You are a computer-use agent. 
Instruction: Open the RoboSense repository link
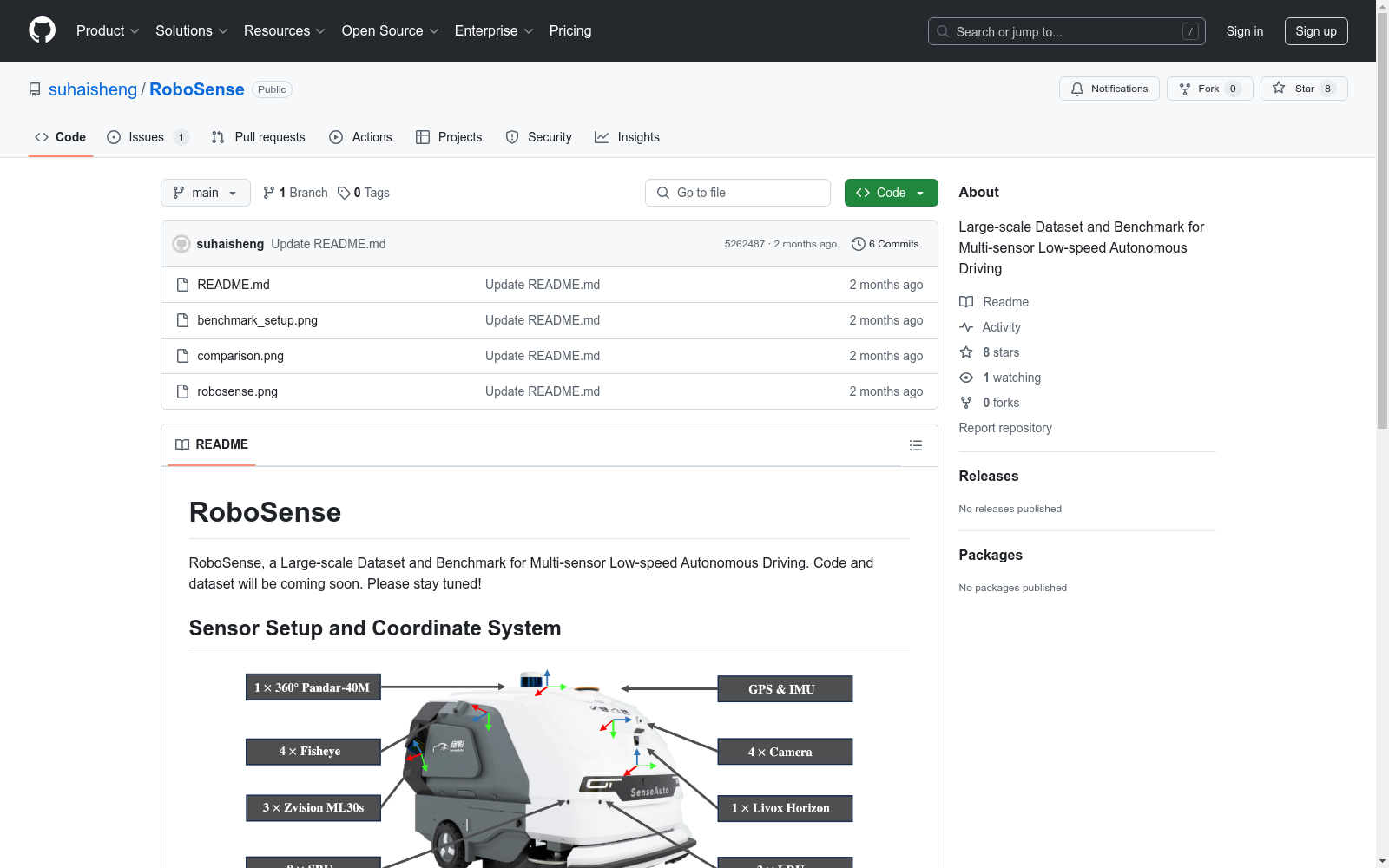[x=197, y=89]
